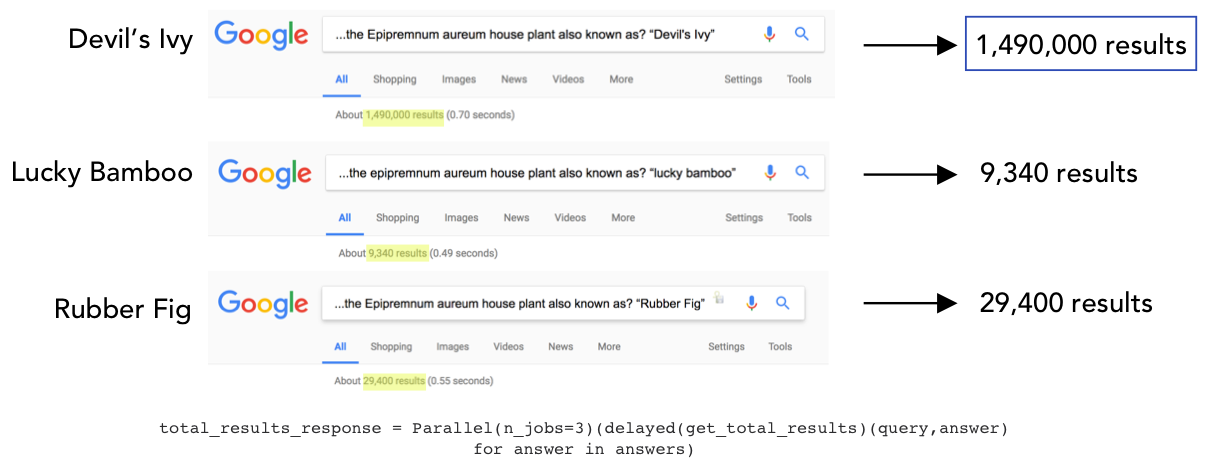Click magnifier icon in lucky bamboo search

801,173
